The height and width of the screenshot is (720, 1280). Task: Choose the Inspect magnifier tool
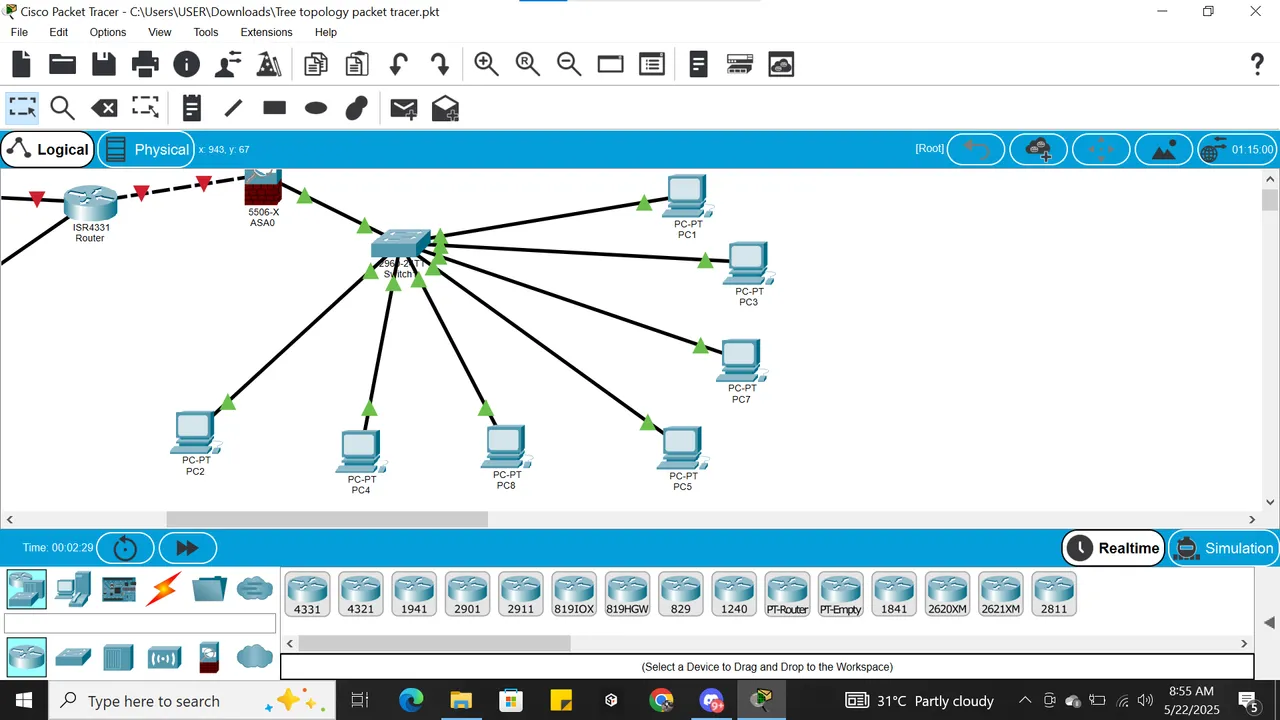click(63, 108)
